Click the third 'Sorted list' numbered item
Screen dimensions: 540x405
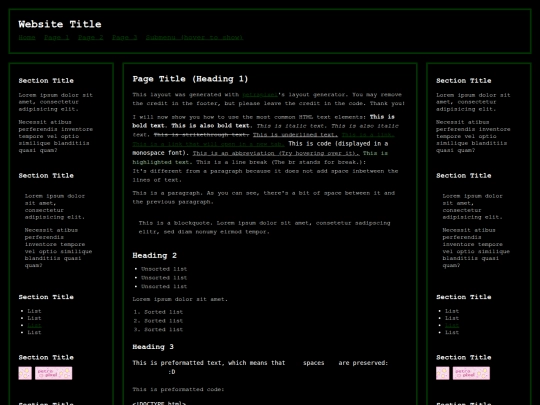pyautogui.click(x=164, y=330)
